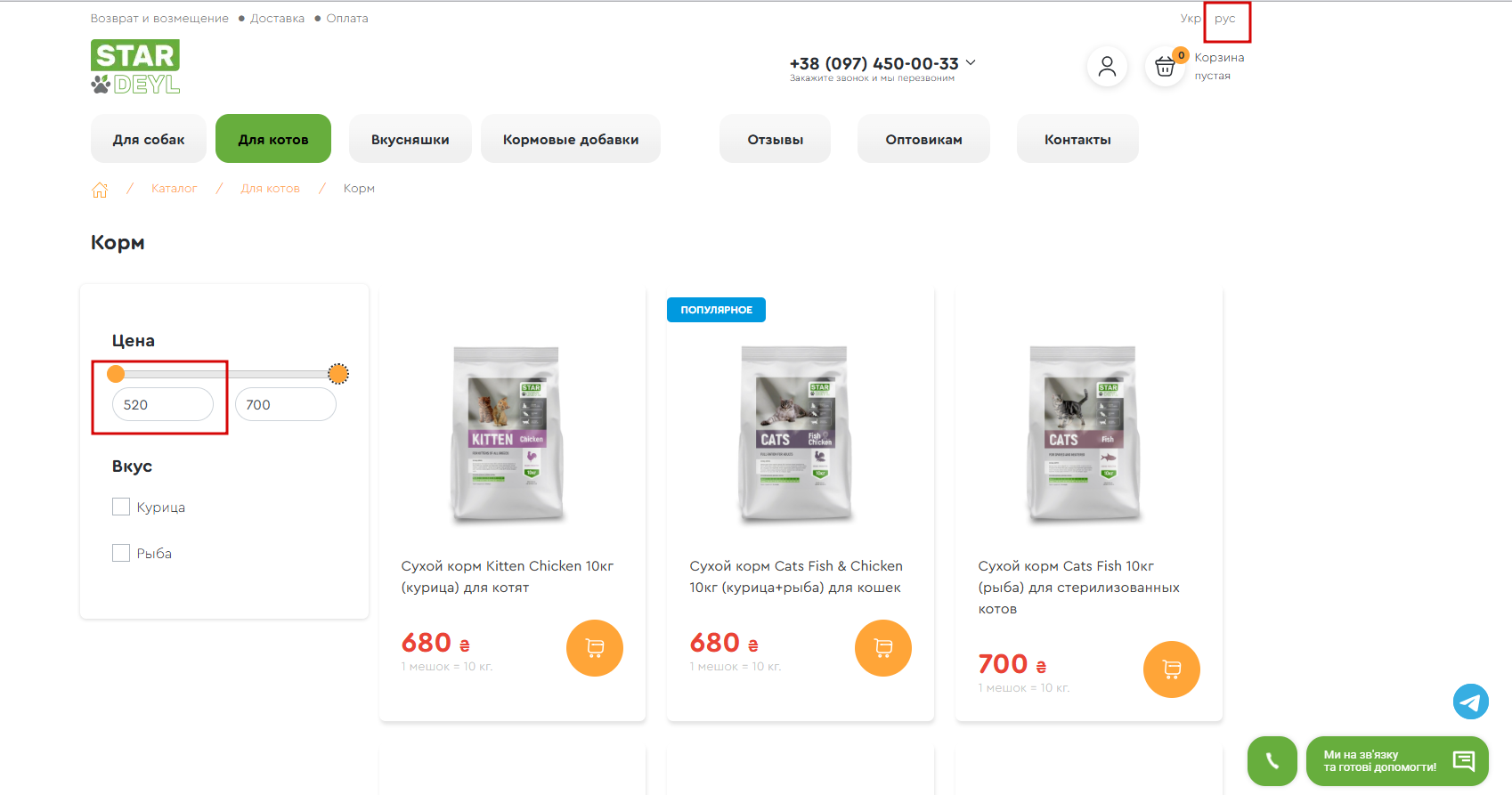Click the green phone call button
The height and width of the screenshot is (795, 1512).
coord(1272,761)
